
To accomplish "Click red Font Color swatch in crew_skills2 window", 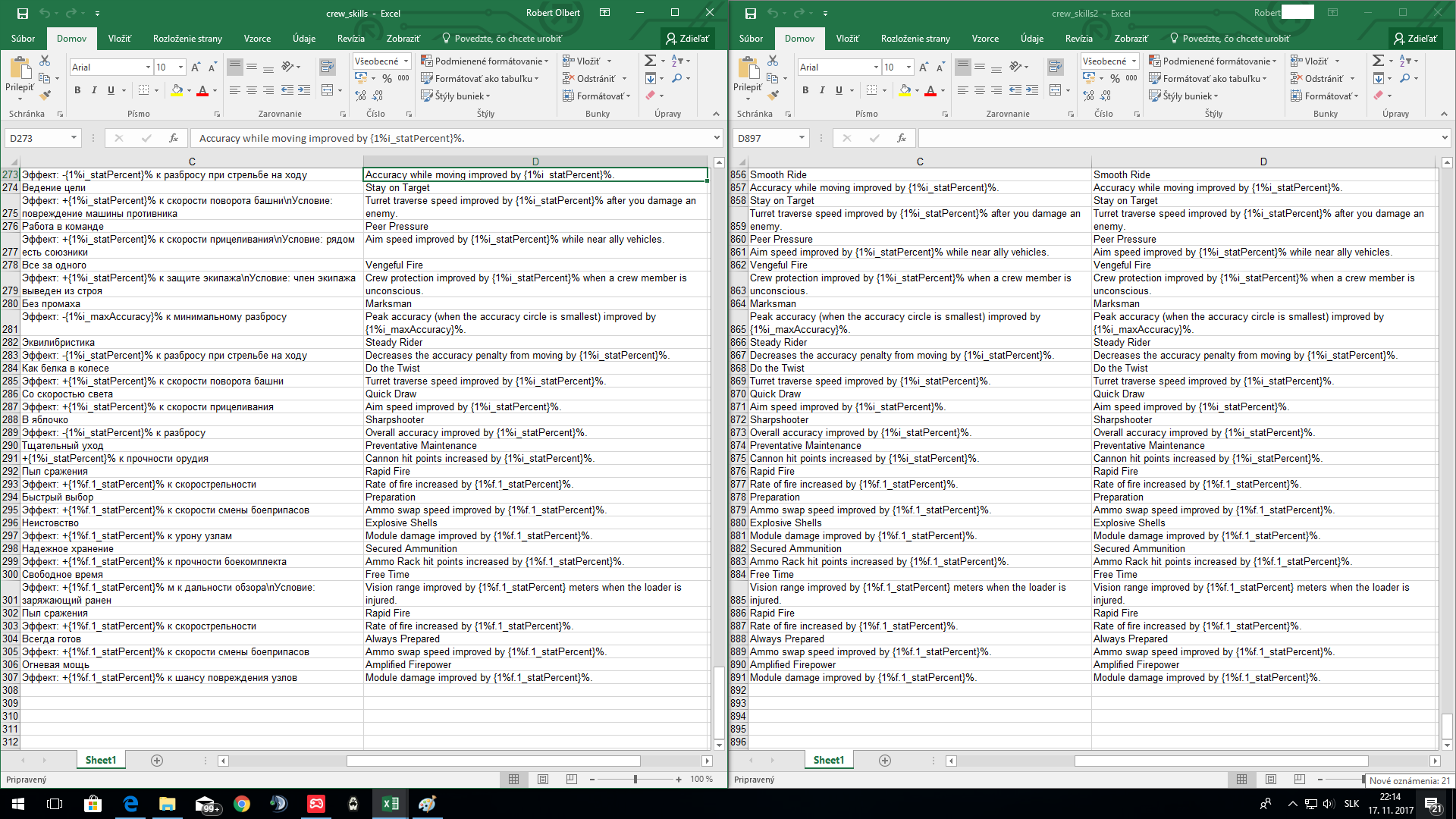I will tap(930, 90).
